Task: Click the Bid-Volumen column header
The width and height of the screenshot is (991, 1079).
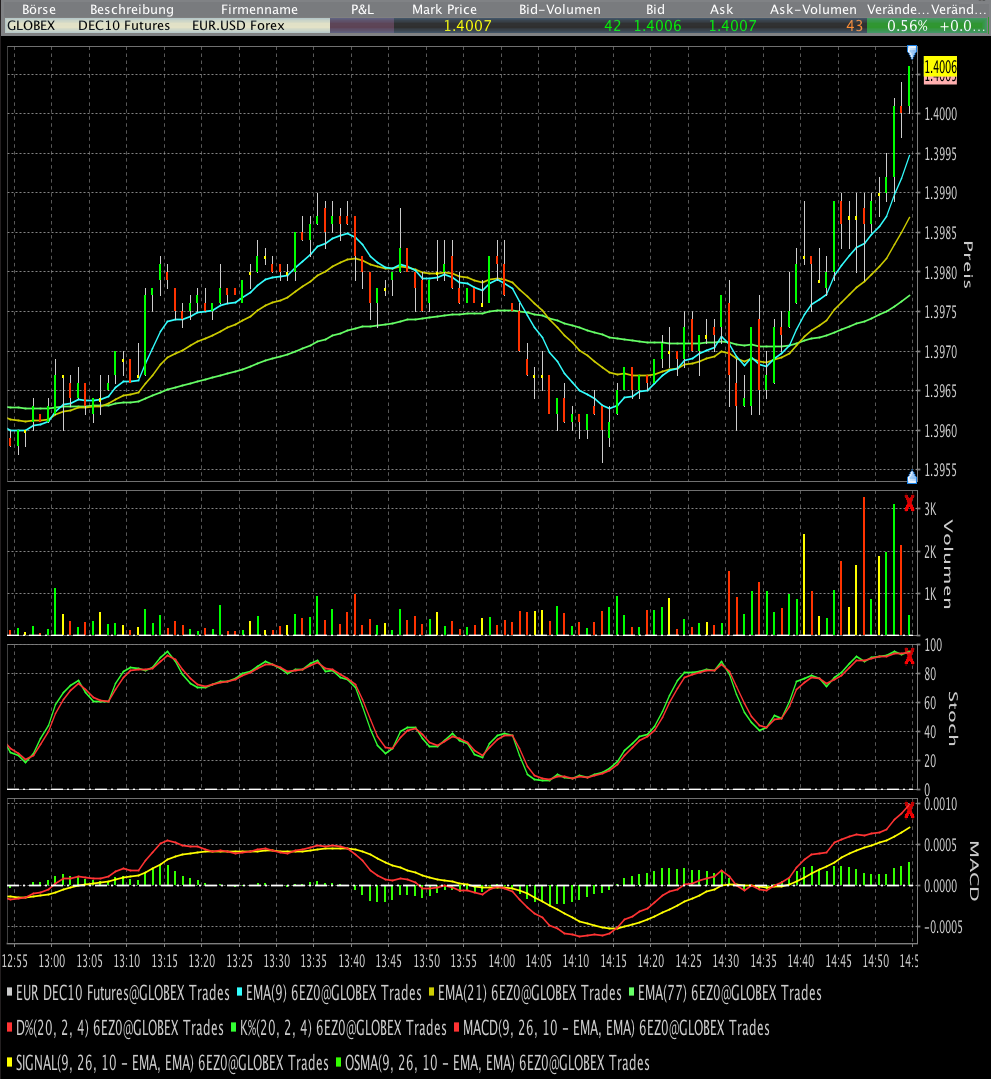Action: [560, 9]
